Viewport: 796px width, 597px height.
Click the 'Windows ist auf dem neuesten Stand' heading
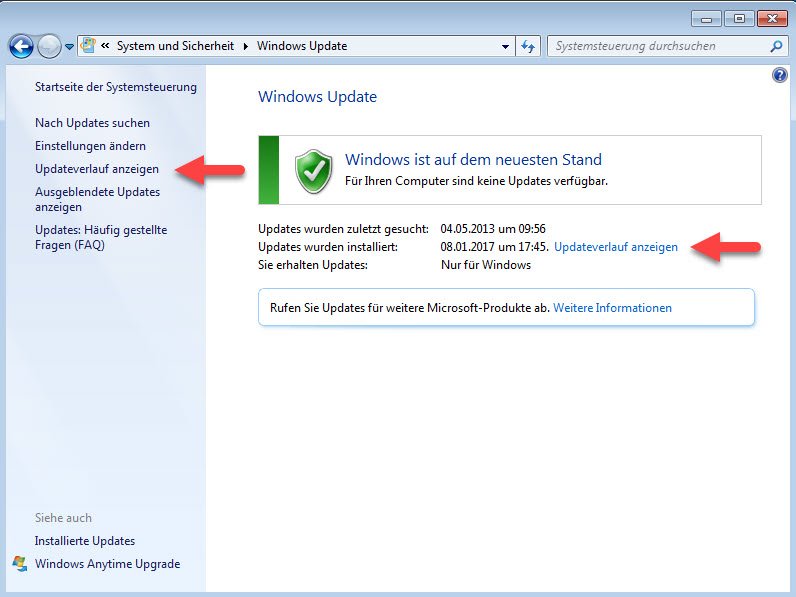click(x=473, y=159)
